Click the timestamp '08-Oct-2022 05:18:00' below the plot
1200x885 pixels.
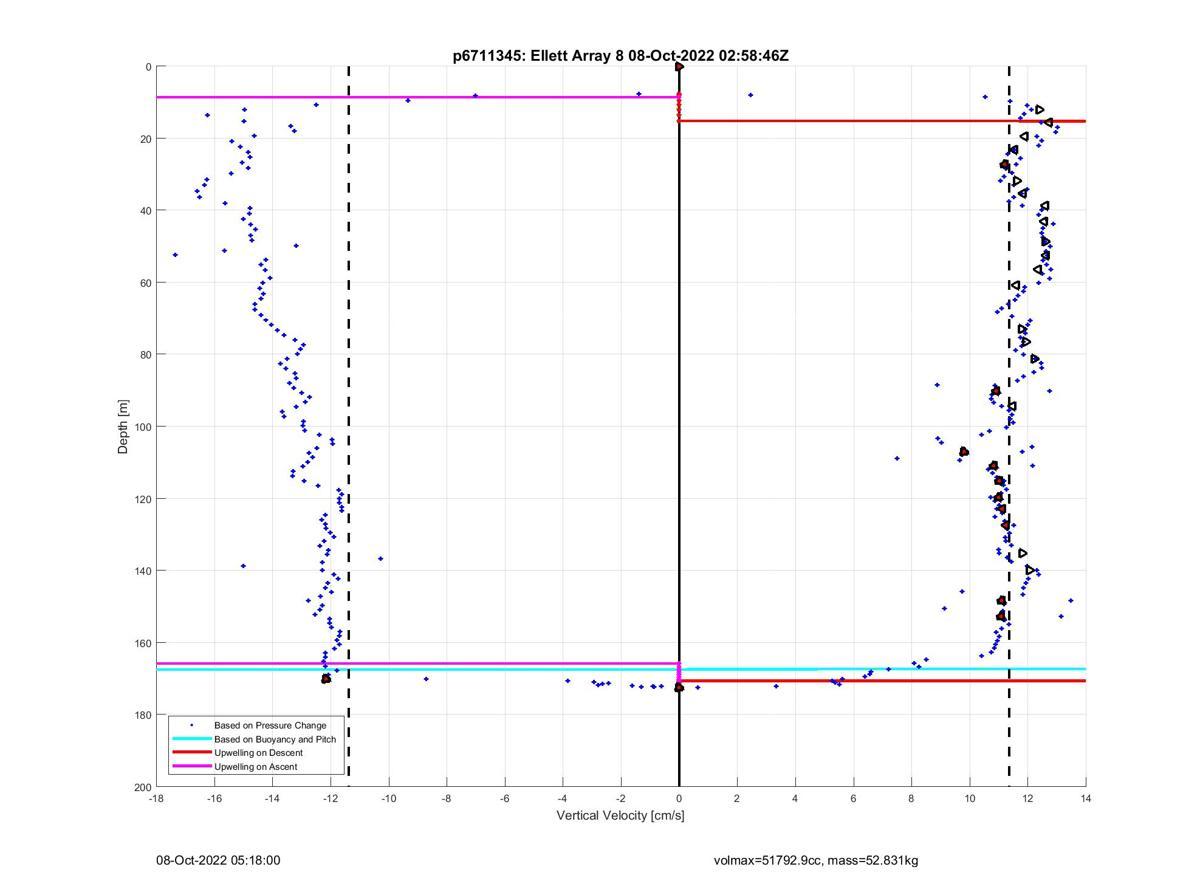(x=218, y=861)
